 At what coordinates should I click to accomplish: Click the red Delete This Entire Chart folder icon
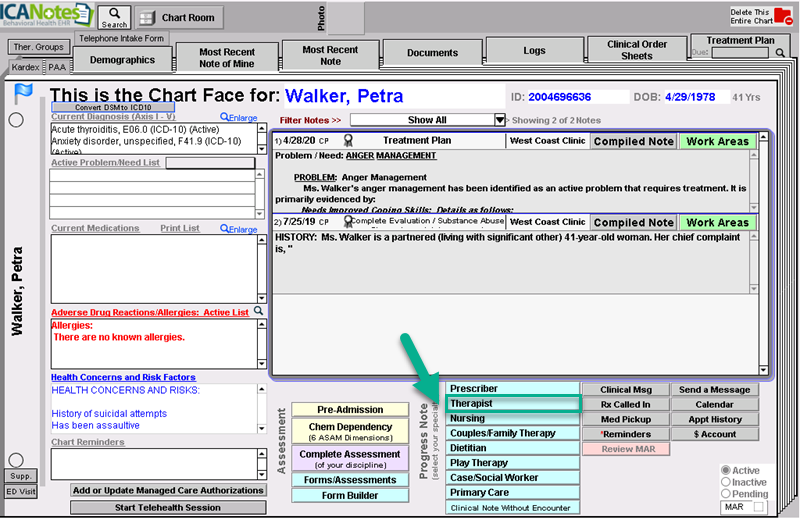[783, 16]
